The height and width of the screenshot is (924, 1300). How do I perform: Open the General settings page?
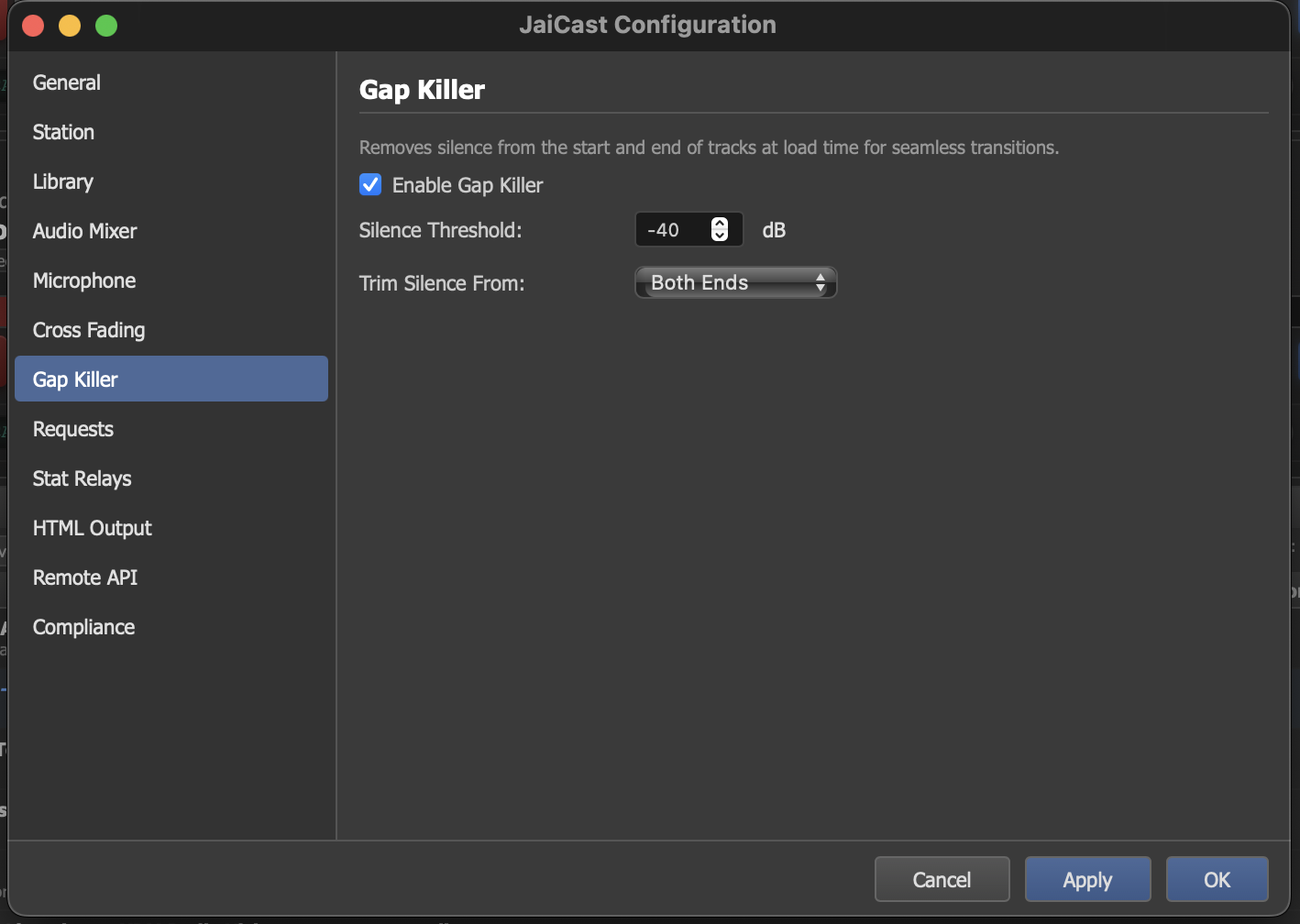pyautogui.click(x=171, y=82)
